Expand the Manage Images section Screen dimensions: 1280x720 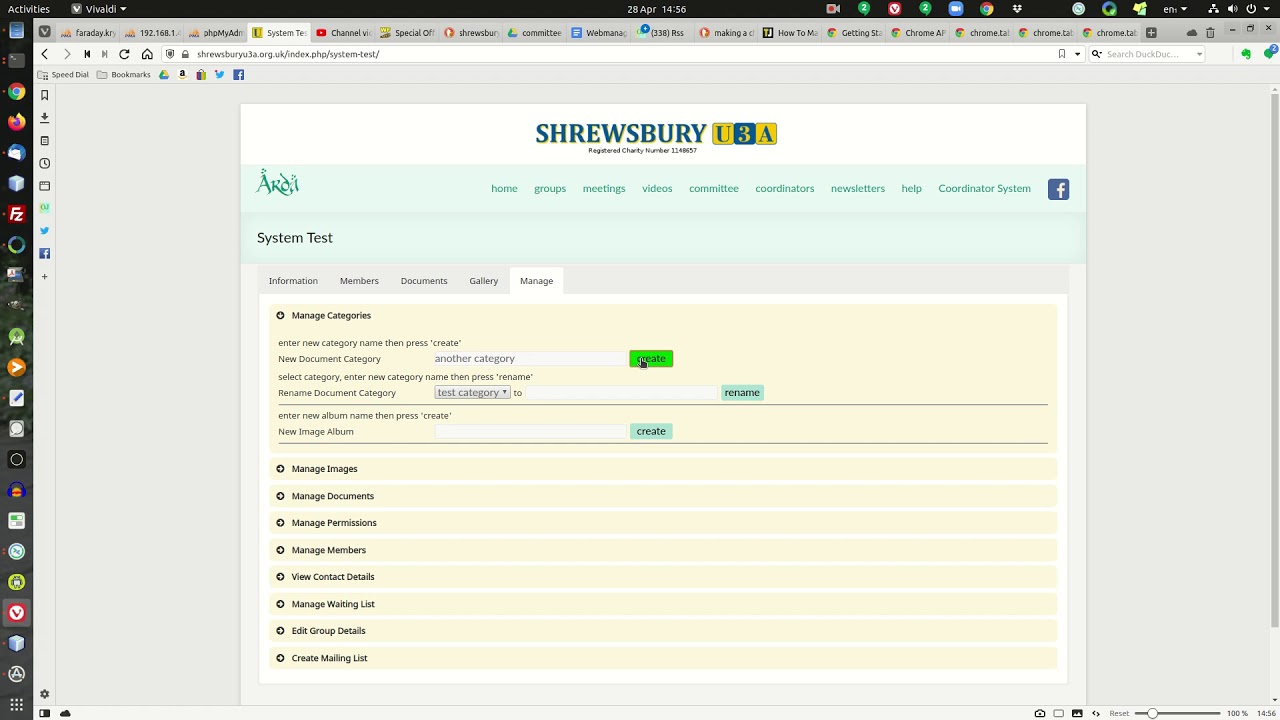[x=663, y=469]
